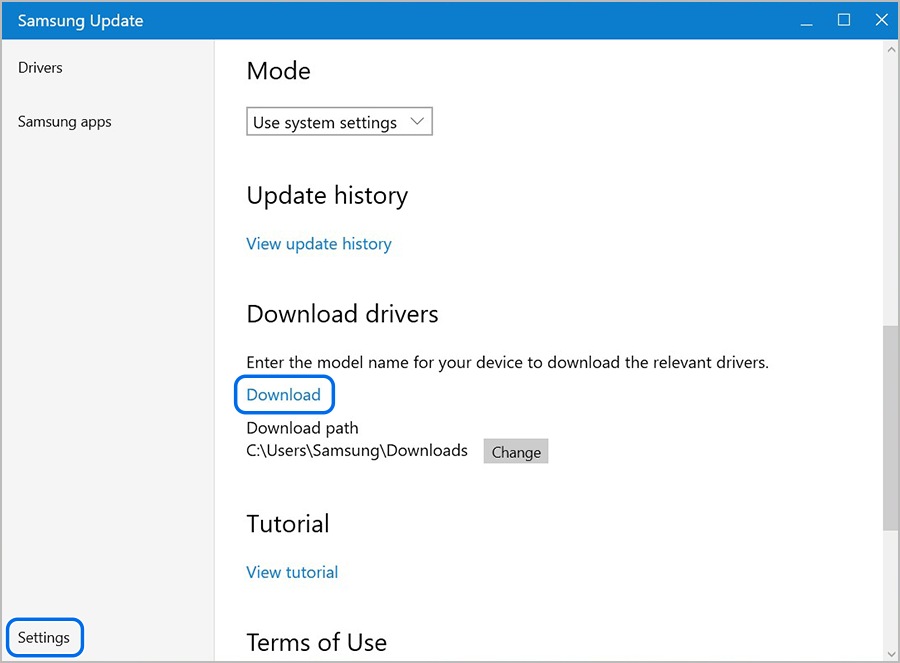
Task: Open the View tutorial link
Action: [x=292, y=572]
